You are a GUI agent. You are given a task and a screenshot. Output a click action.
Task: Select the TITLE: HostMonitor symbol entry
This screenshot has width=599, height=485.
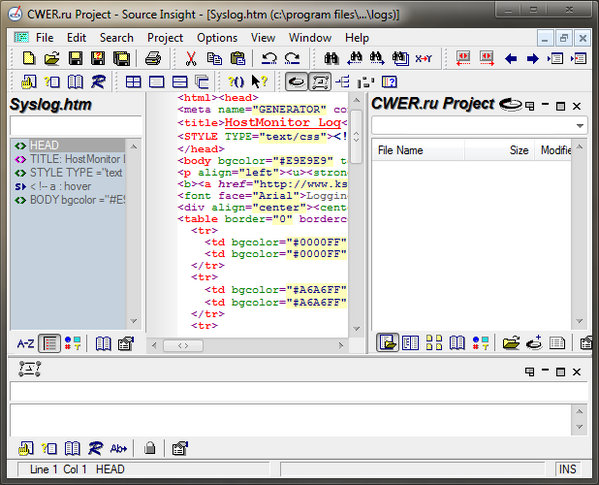pos(68,159)
